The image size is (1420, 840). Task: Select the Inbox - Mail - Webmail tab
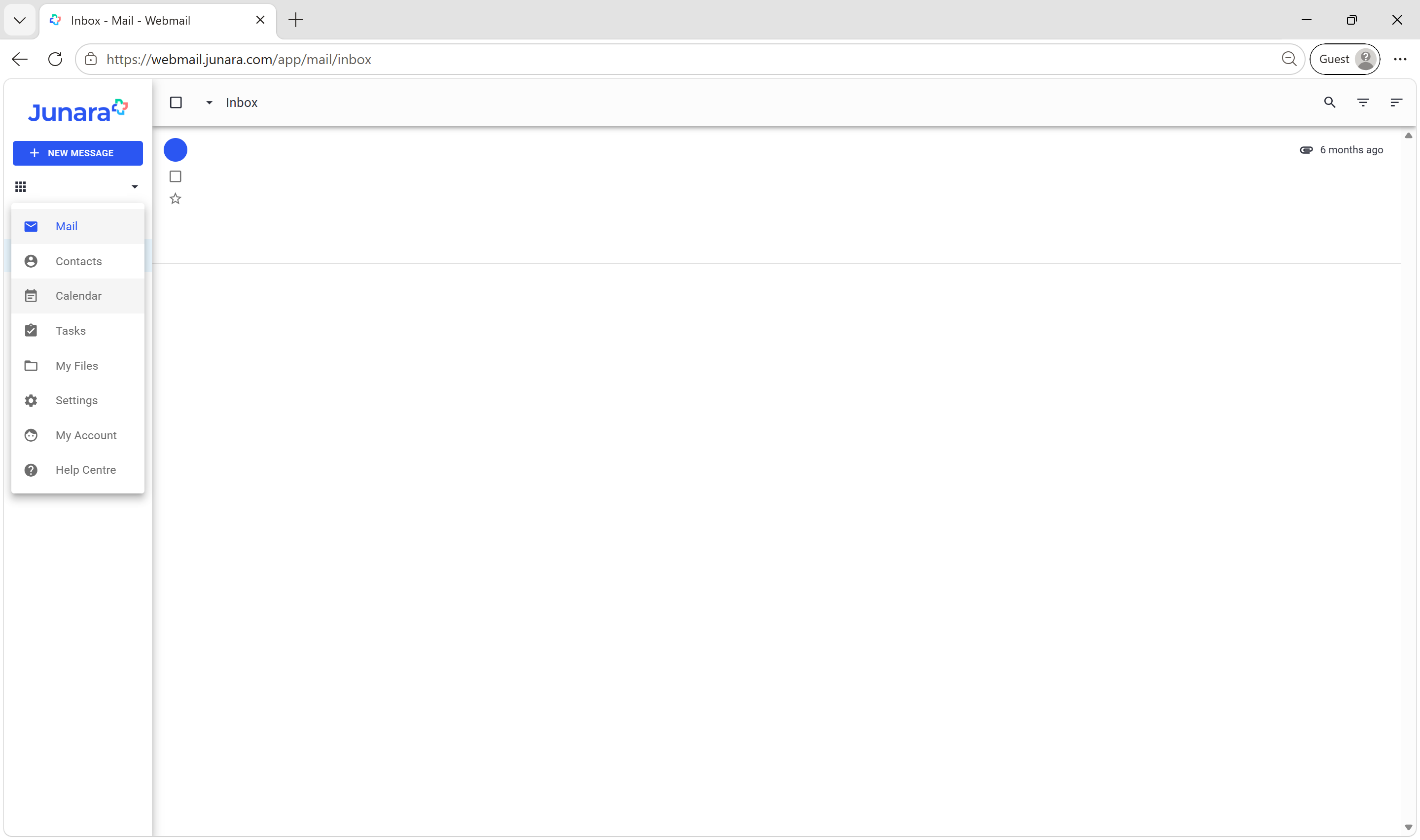pyautogui.click(x=157, y=21)
